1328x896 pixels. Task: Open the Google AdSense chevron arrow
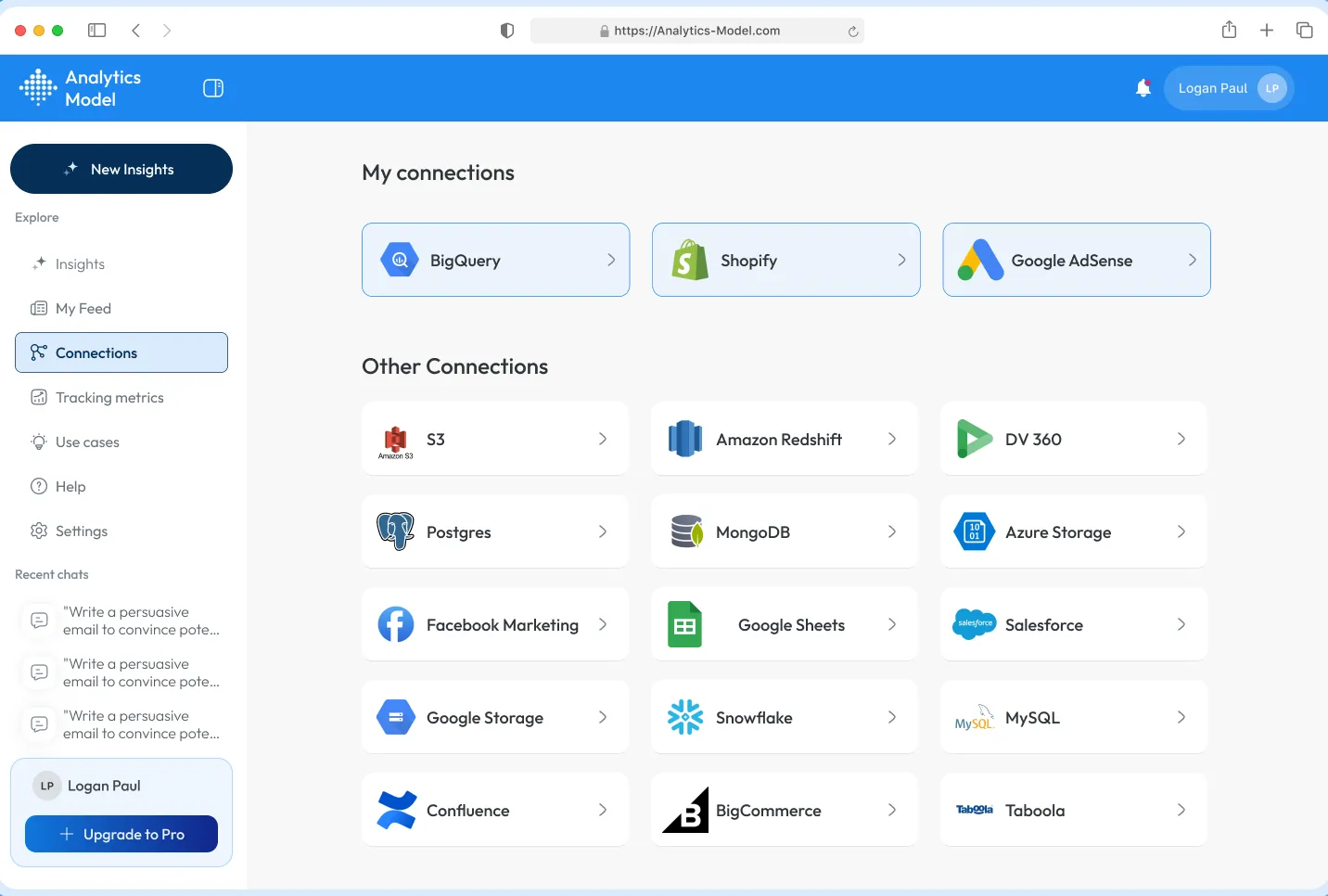pos(1193,260)
